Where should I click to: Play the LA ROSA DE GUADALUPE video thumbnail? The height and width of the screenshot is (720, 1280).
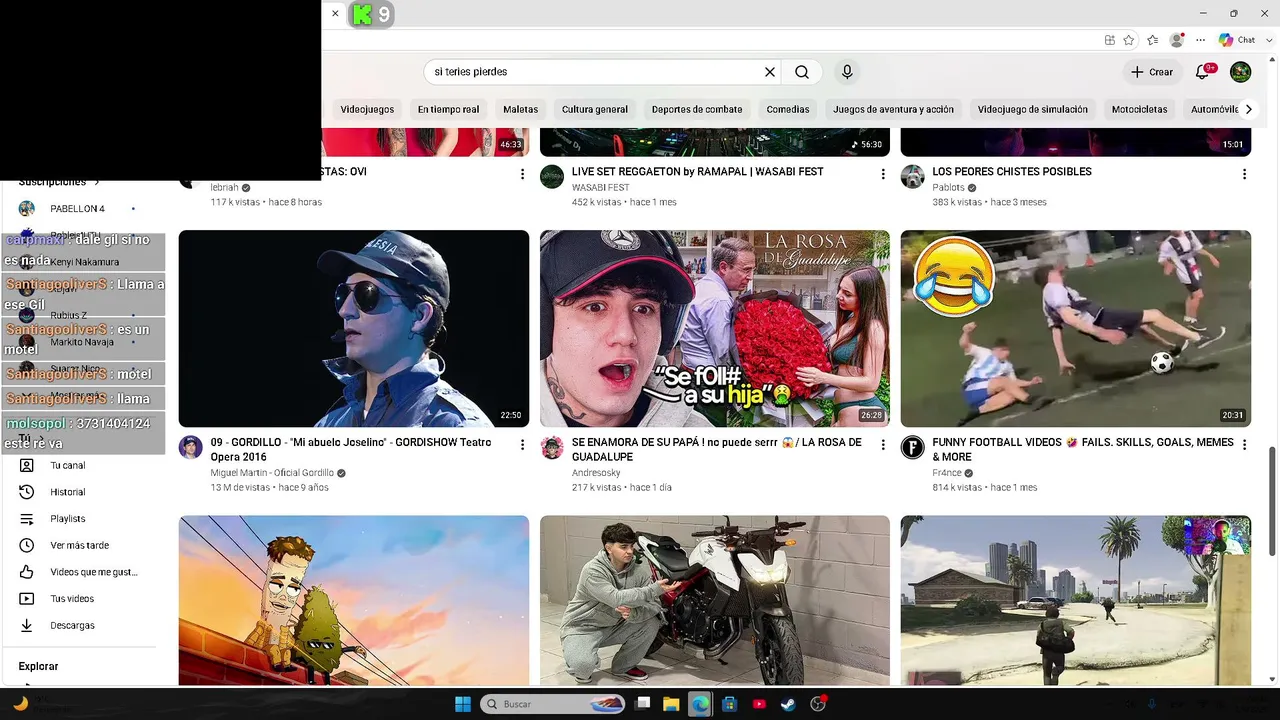pyautogui.click(x=715, y=329)
